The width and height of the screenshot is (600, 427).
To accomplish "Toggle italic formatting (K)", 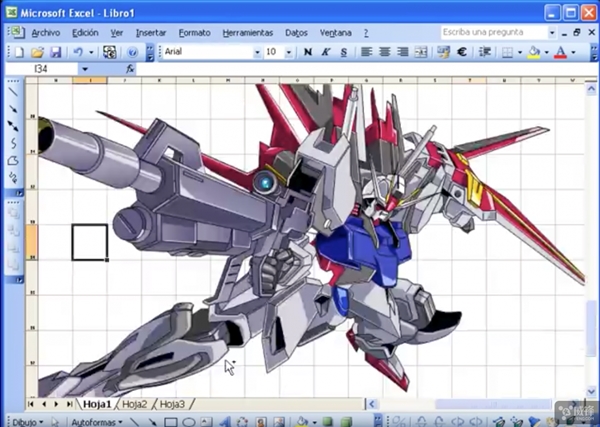I will [x=325, y=51].
